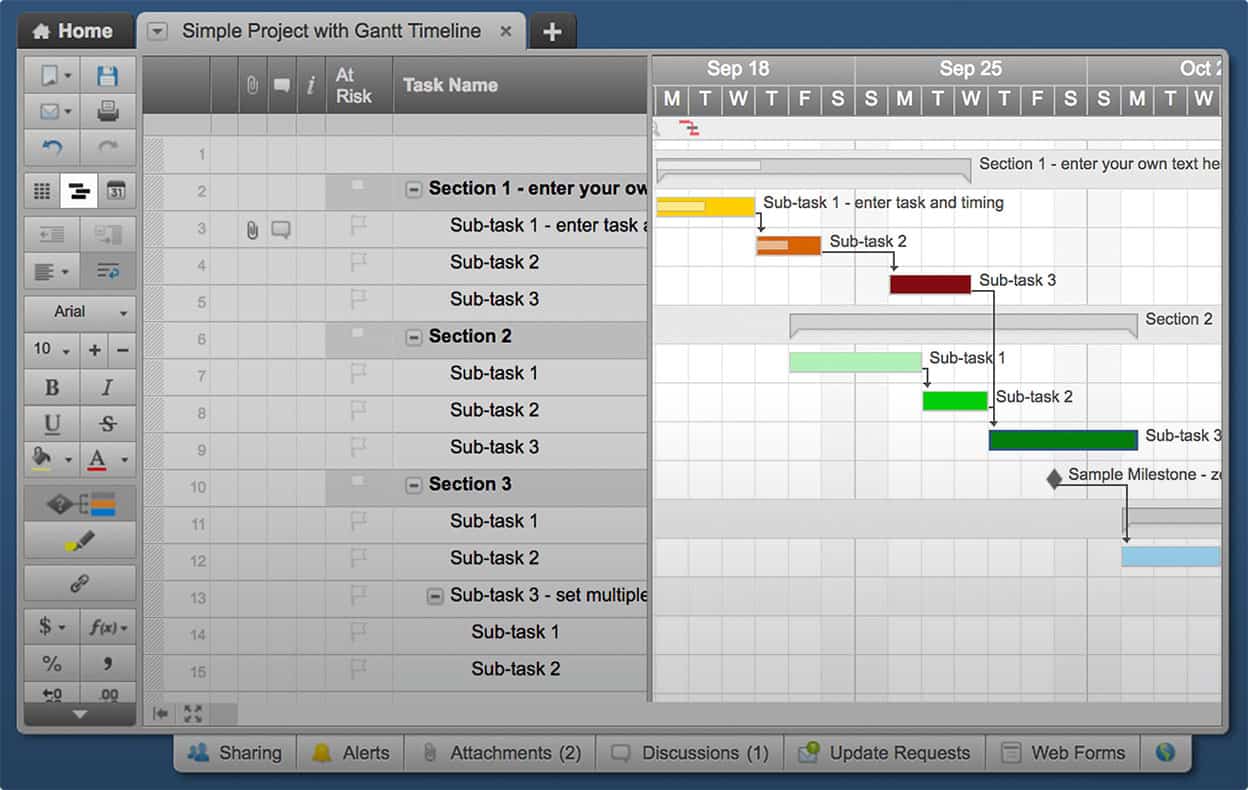The width and height of the screenshot is (1248, 790).
Task: Click the Undo arrow icon
Action: coord(52,148)
